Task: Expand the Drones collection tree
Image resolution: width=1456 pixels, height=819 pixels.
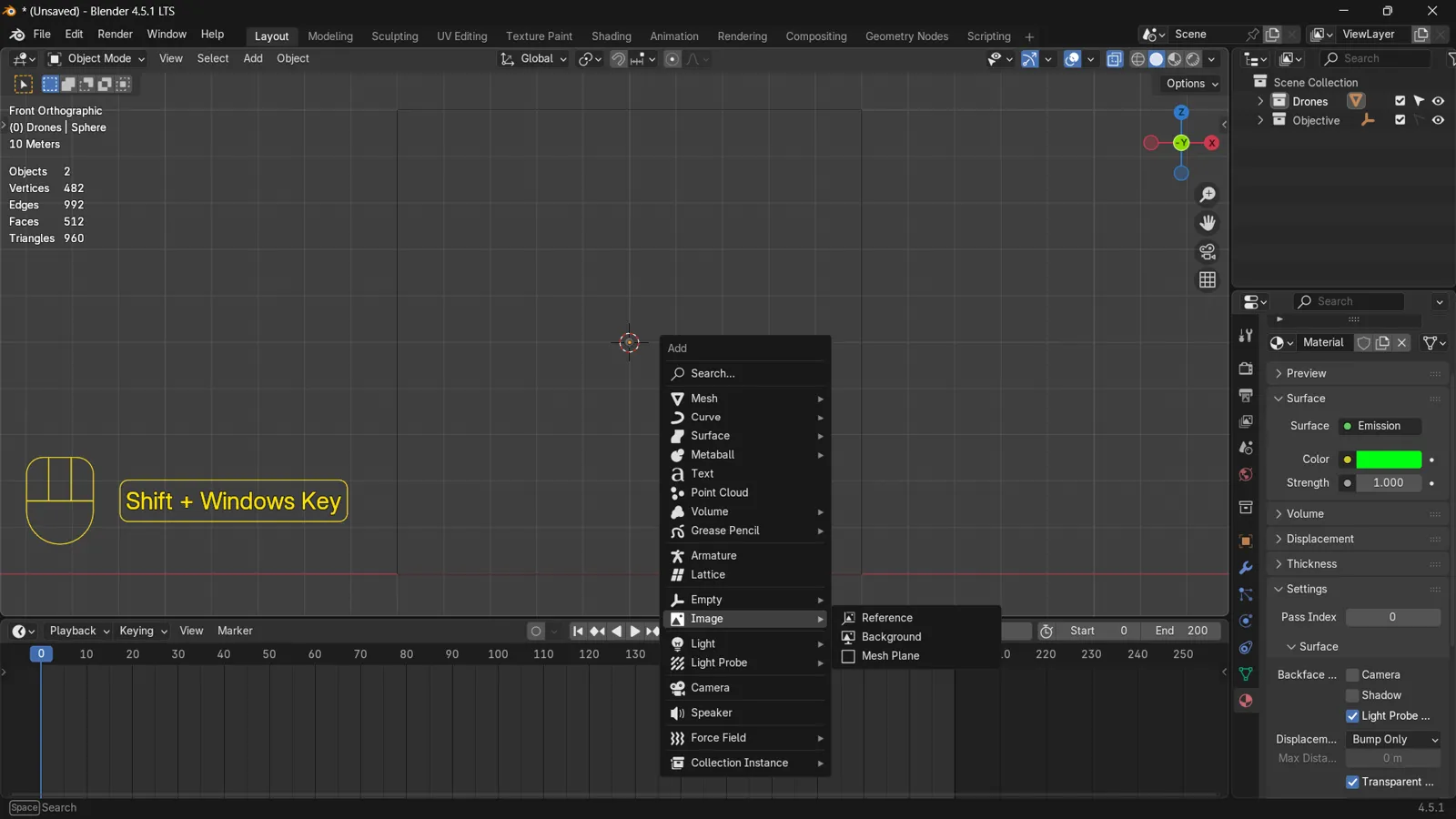Action: point(1260,101)
